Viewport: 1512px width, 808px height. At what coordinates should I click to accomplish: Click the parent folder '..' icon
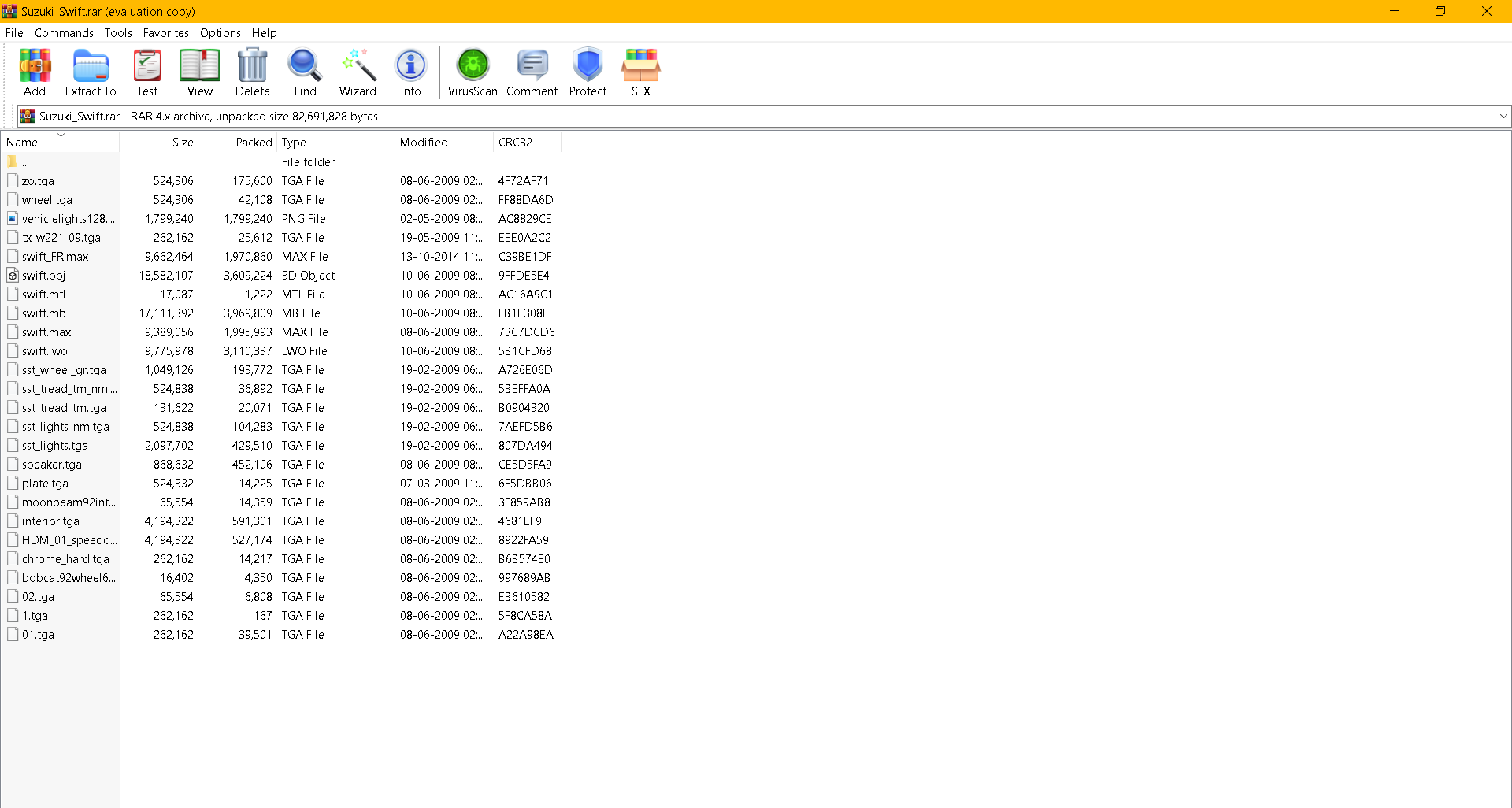pos(12,161)
